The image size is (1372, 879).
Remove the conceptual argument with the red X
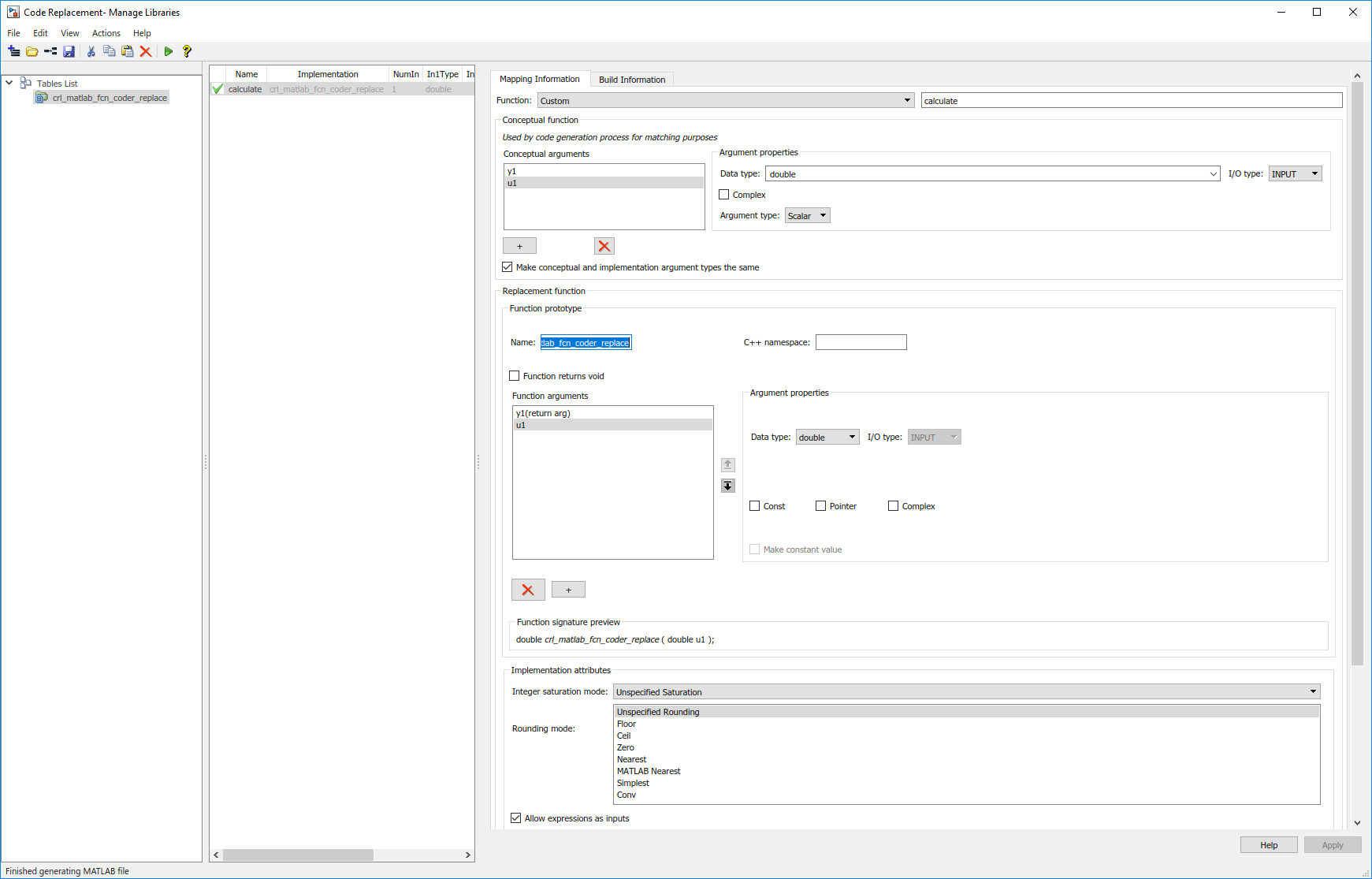[x=604, y=246]
